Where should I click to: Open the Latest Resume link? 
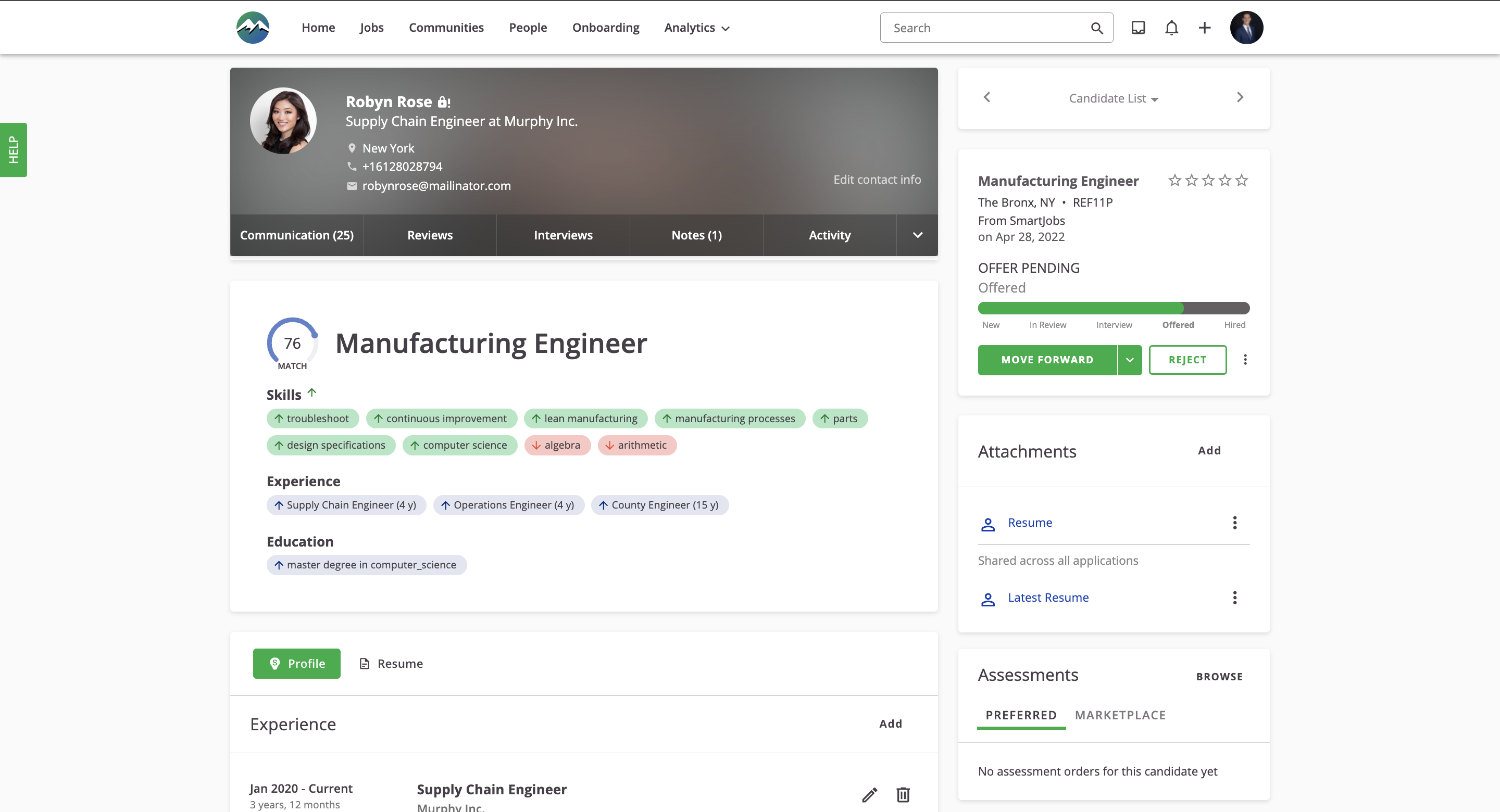pyautogui.click(x=1048, y=598)
